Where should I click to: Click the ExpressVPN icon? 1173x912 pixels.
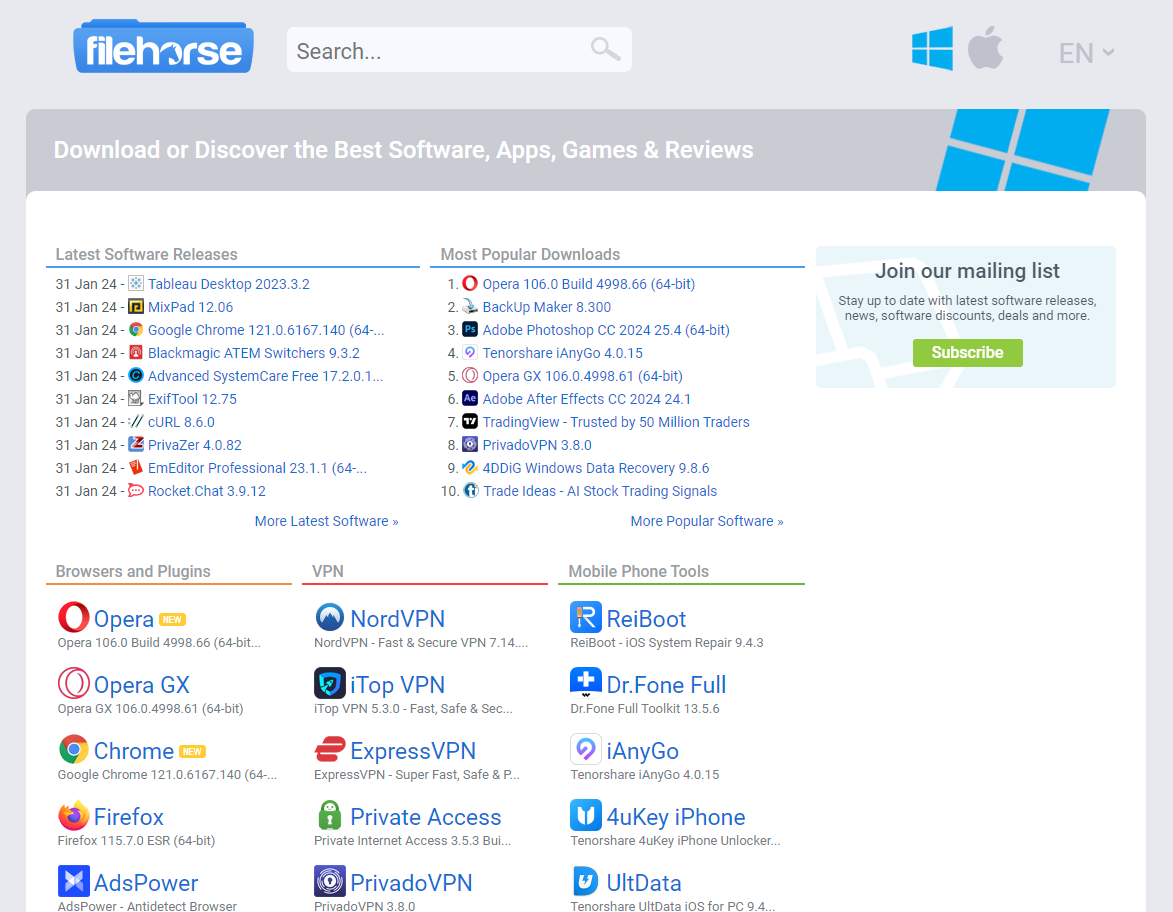[330, 749]
